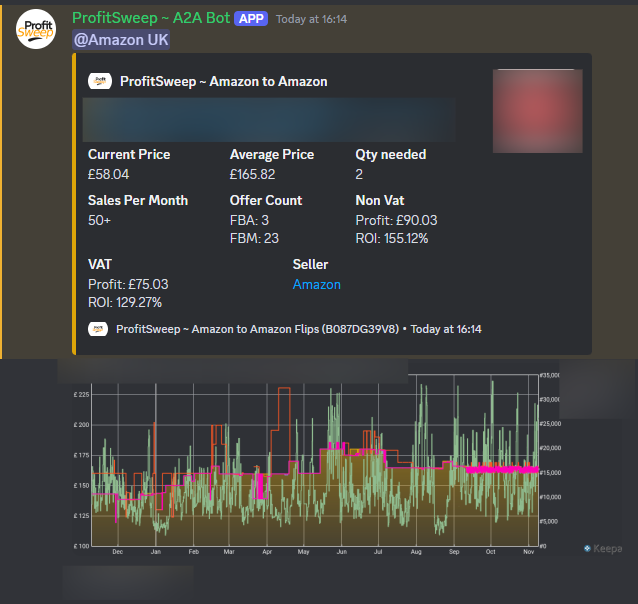
Task: Select the Sales Per Month value 50+
Action: 99,221
